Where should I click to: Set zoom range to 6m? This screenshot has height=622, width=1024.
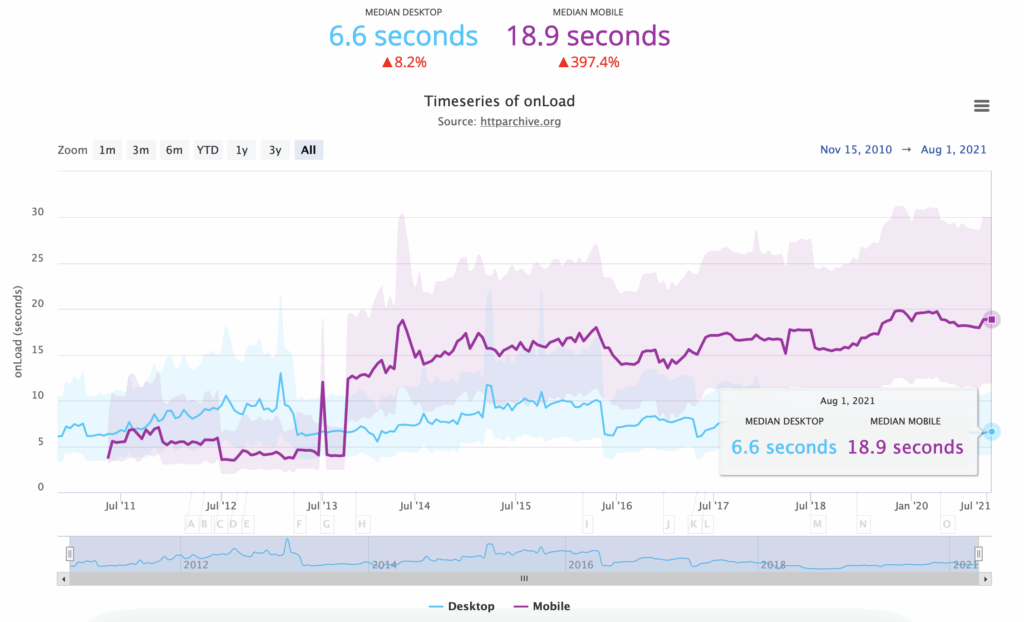(174, 150)
